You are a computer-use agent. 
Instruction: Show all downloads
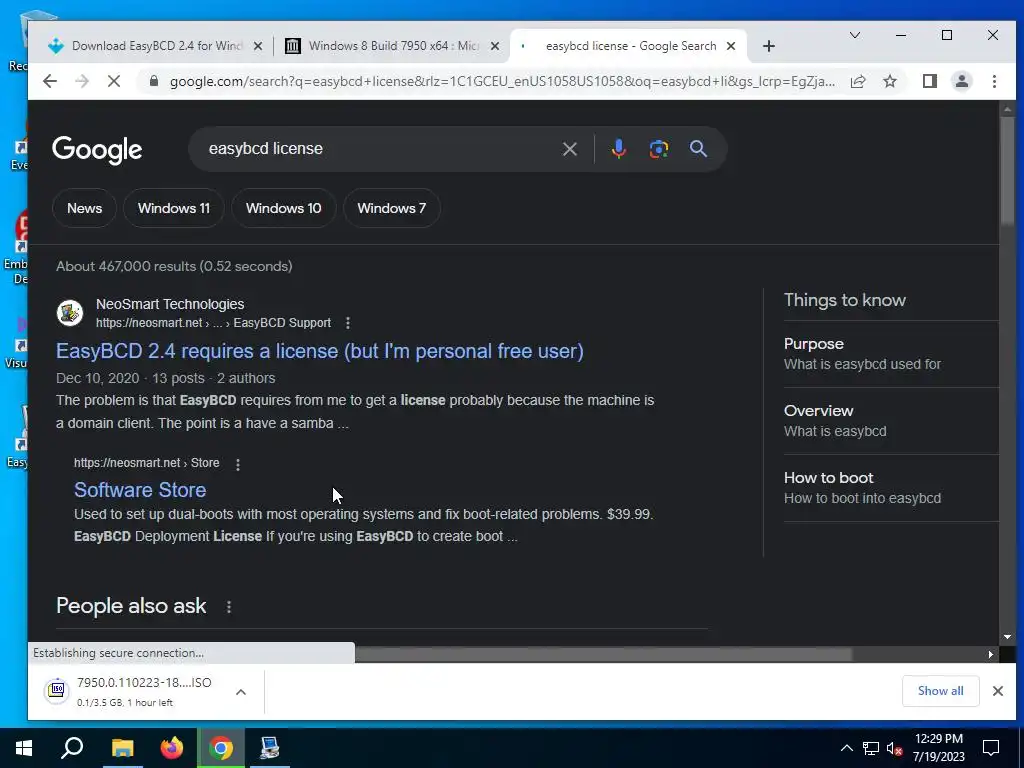tap(940, 691)
